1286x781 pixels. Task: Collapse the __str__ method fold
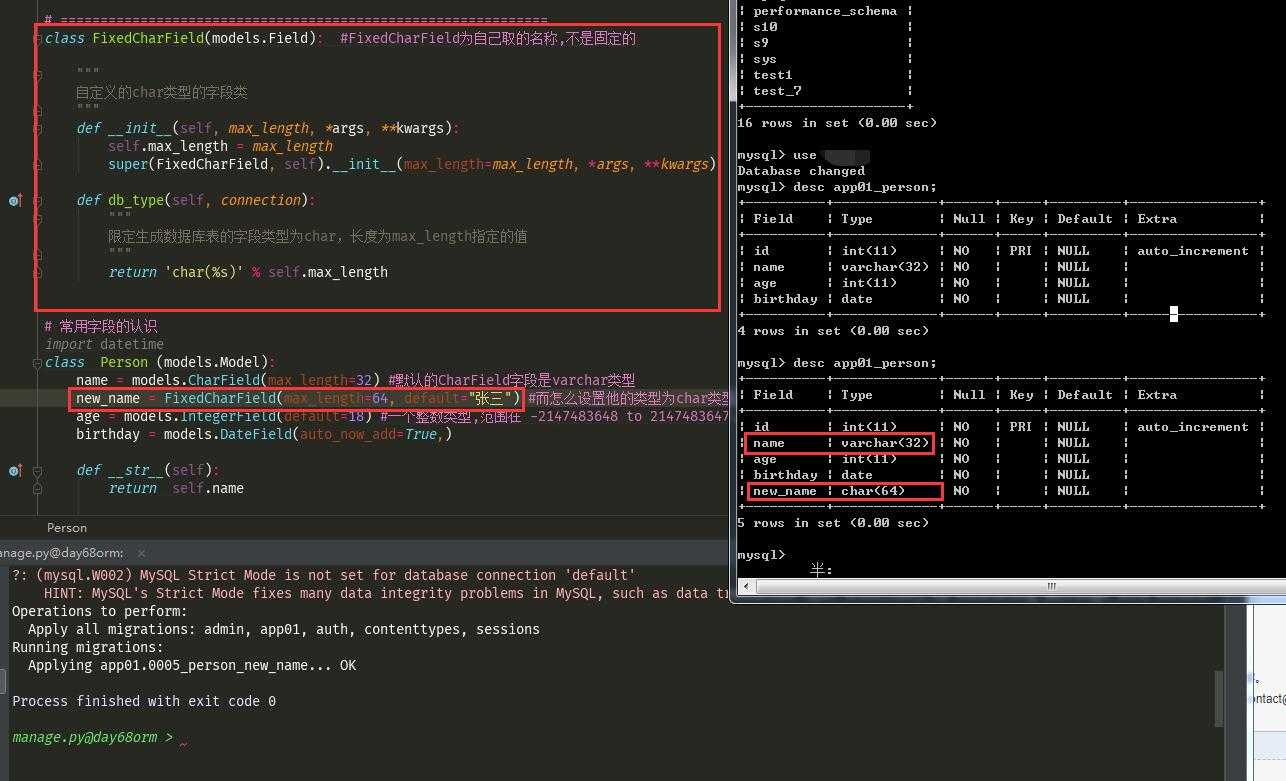click(x=38, y=470)
